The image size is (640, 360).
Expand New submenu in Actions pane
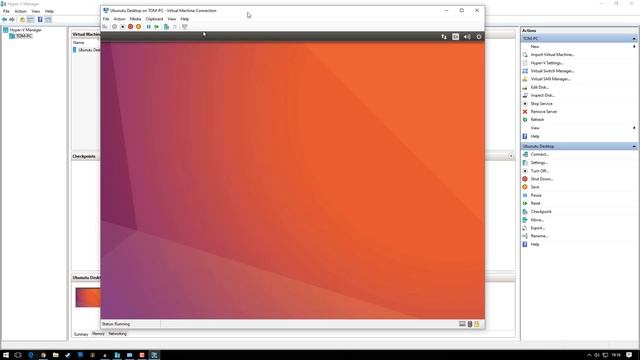pyautogui.click(x=634, y=47)
